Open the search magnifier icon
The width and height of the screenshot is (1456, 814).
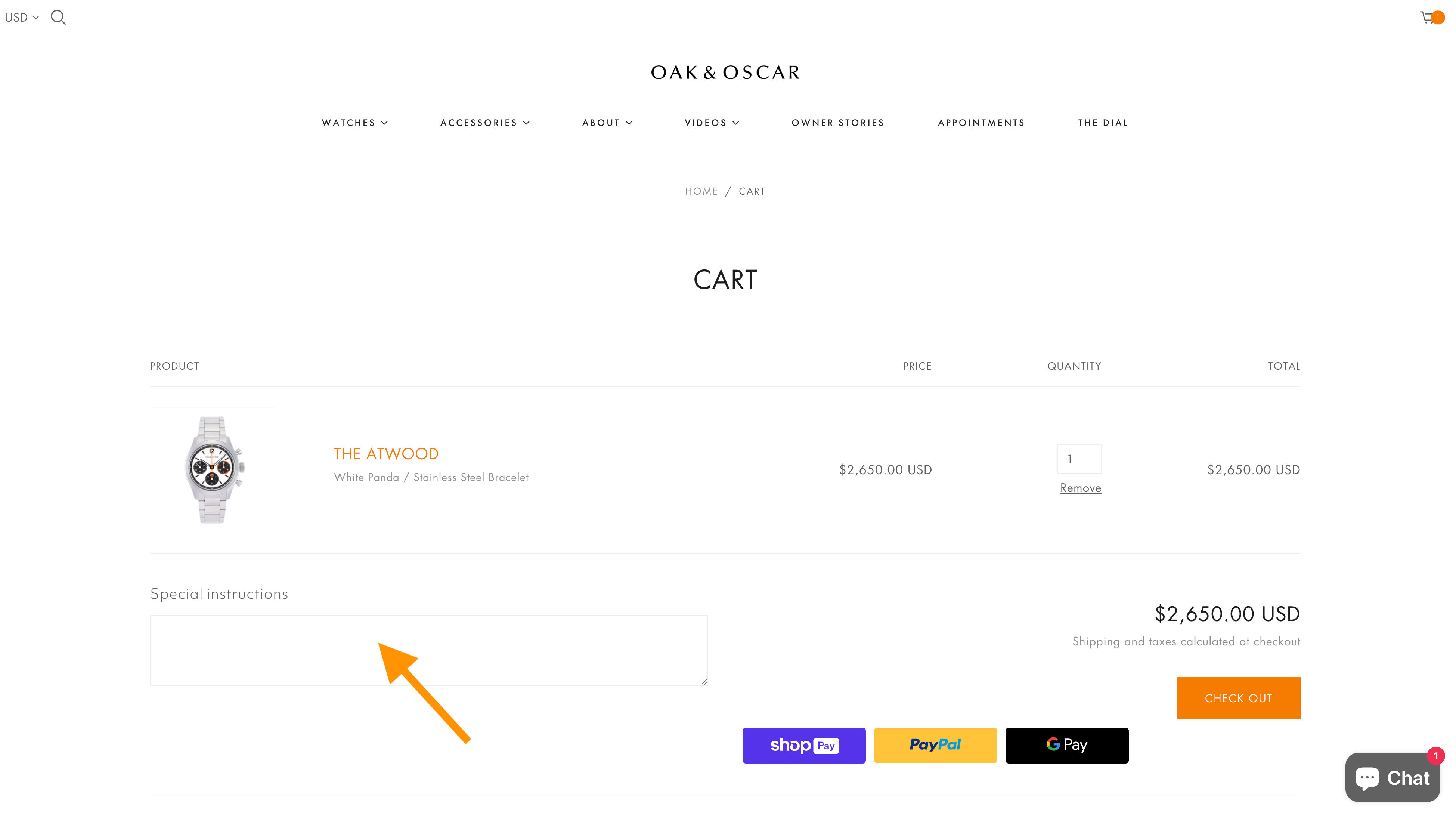[x=58, y=18]
